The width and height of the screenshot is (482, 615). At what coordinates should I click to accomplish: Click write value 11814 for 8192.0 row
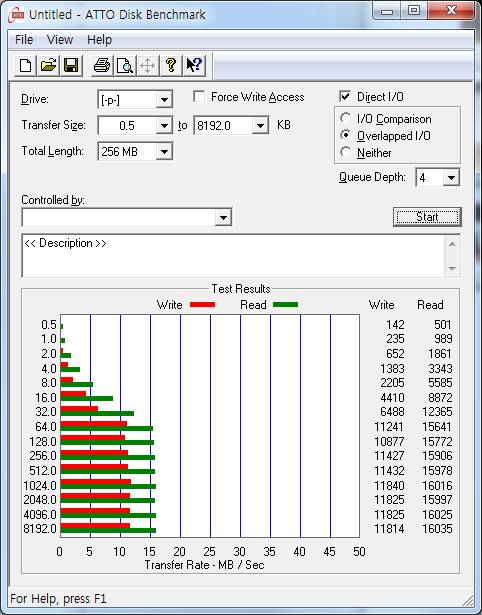[x=389, y=529]
